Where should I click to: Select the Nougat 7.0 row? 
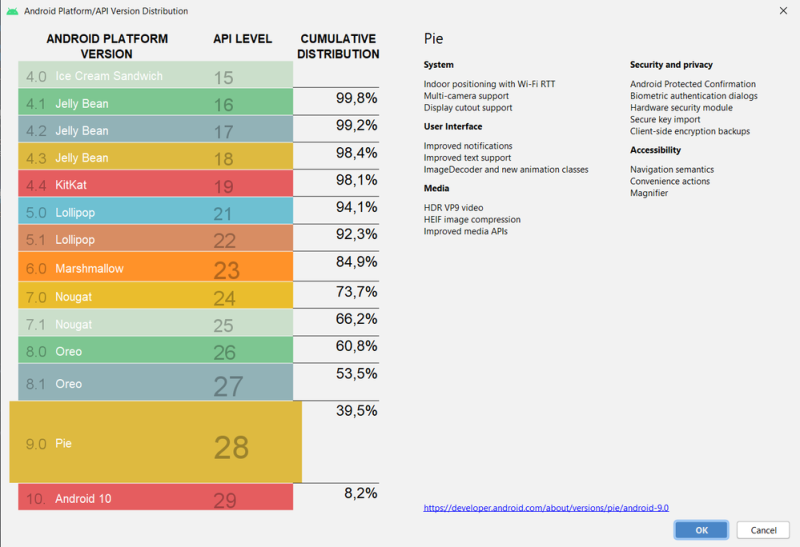coord(155,295)
